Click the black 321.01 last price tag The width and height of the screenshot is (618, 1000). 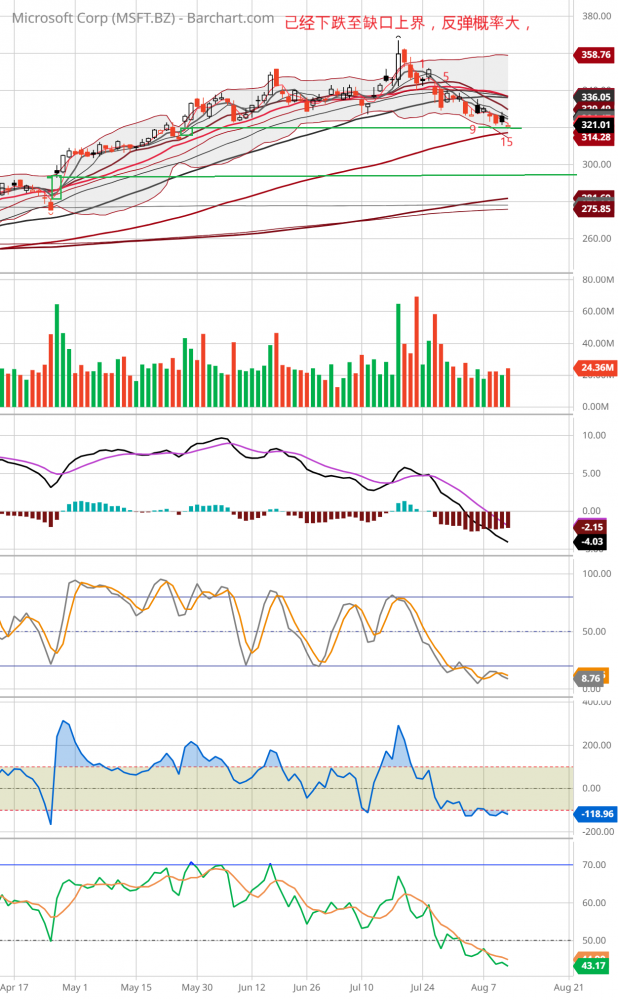pos(595,124)
